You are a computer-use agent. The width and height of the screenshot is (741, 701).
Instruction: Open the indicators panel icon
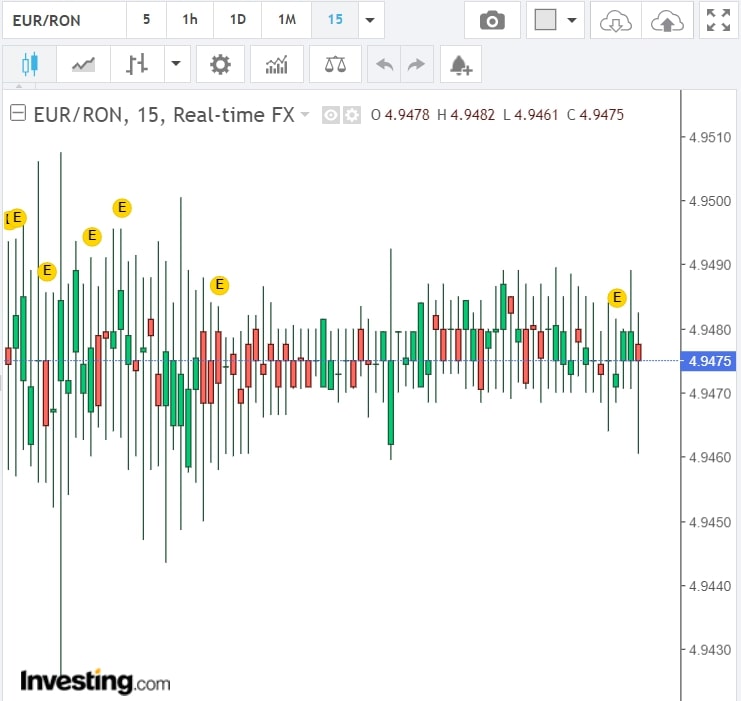tap(276, 66)
